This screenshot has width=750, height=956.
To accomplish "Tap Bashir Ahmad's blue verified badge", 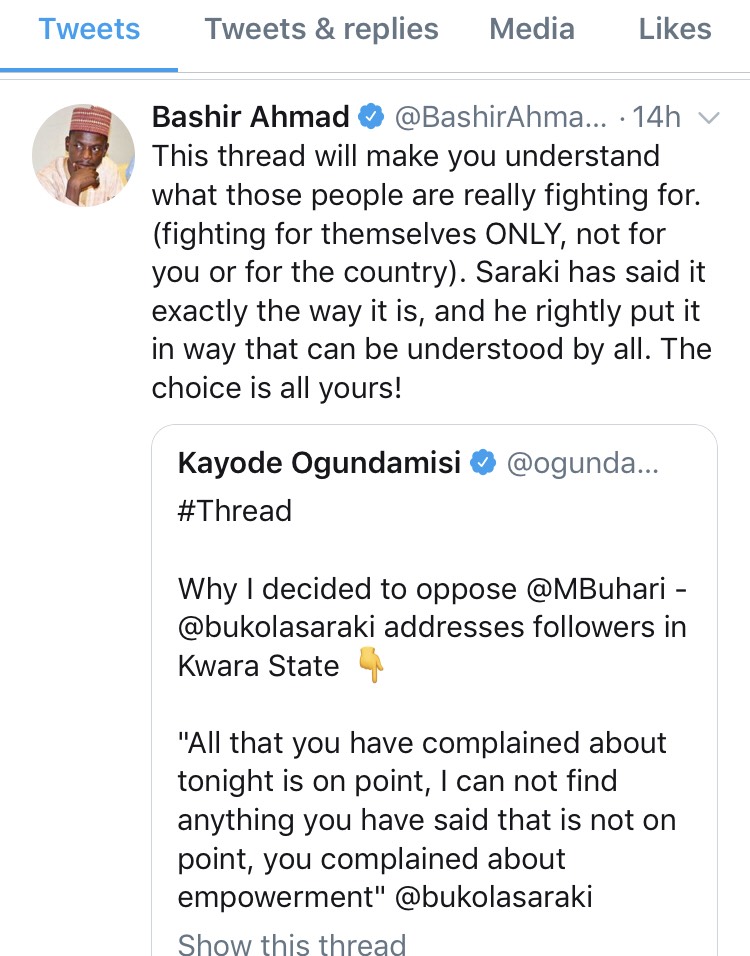I will (370, 118).
